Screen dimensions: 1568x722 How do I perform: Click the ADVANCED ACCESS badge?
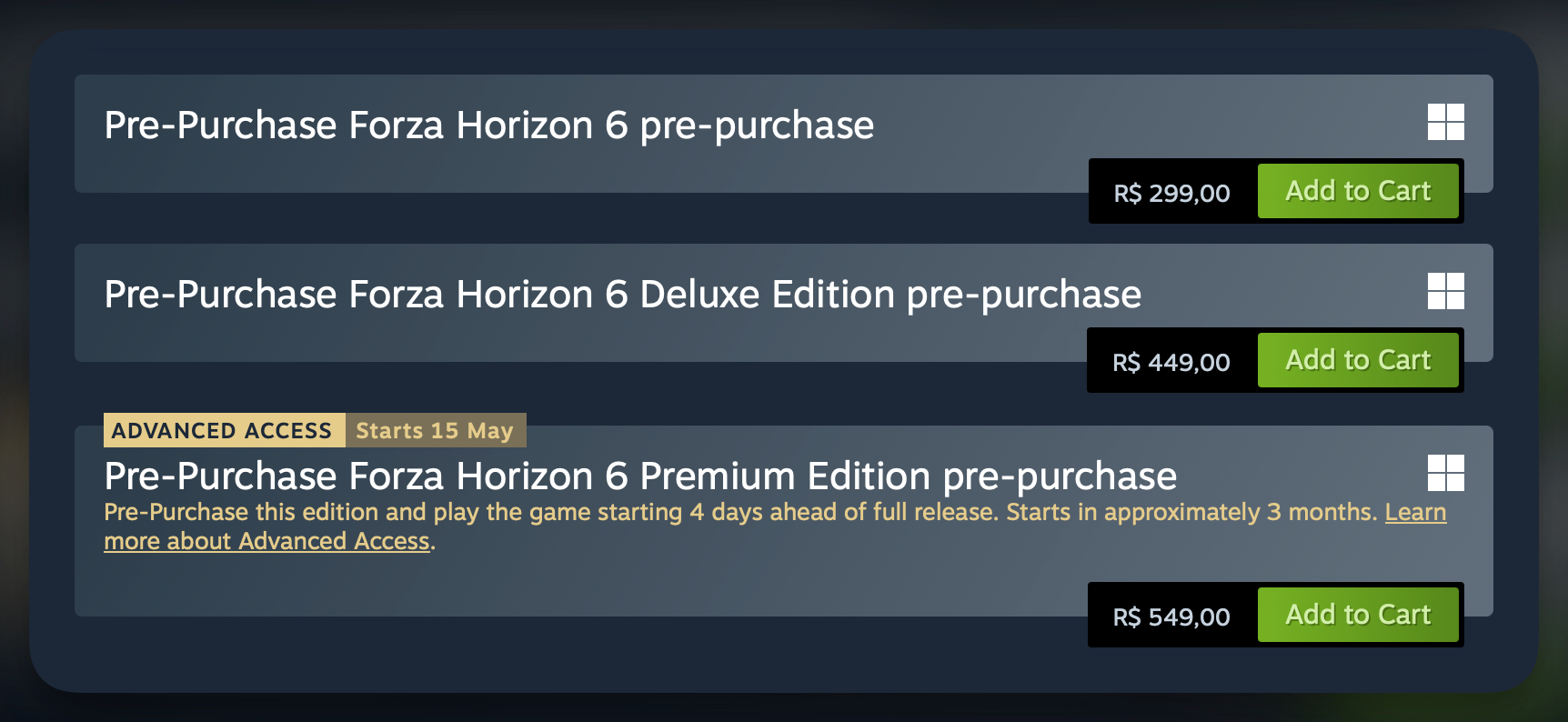click(223, 430)
